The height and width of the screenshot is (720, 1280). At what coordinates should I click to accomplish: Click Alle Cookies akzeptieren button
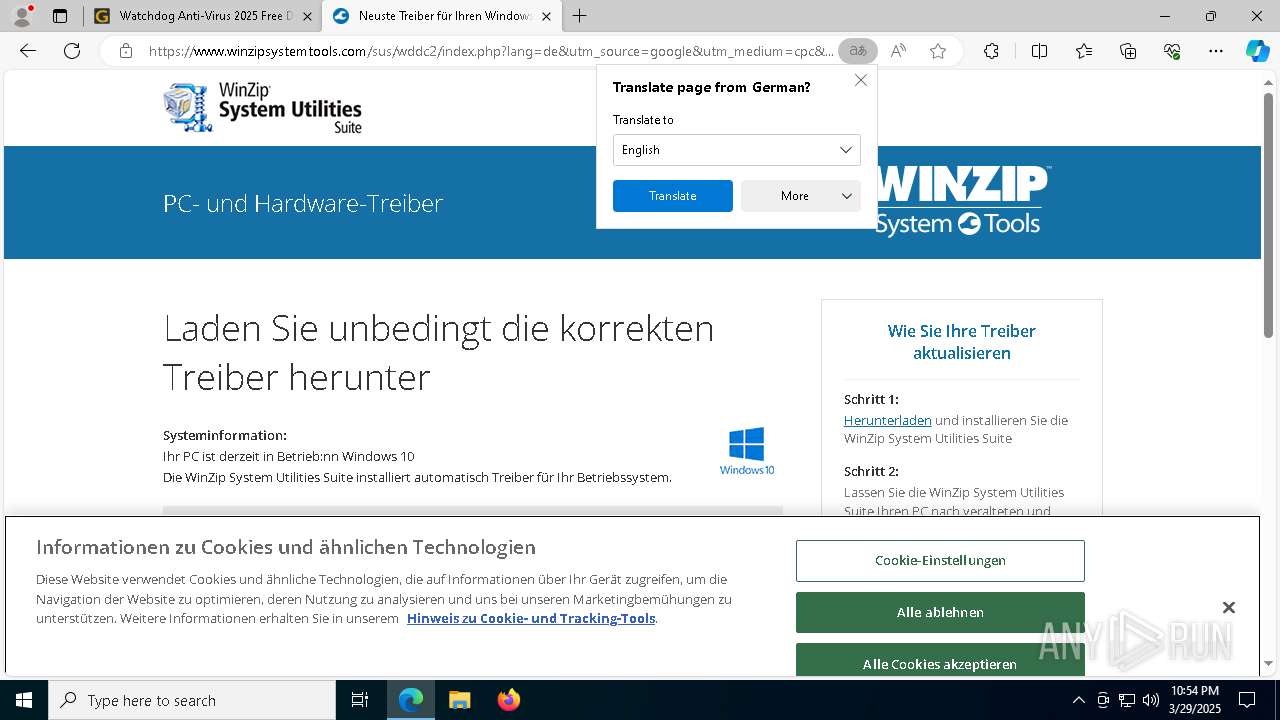click(940, 660)
